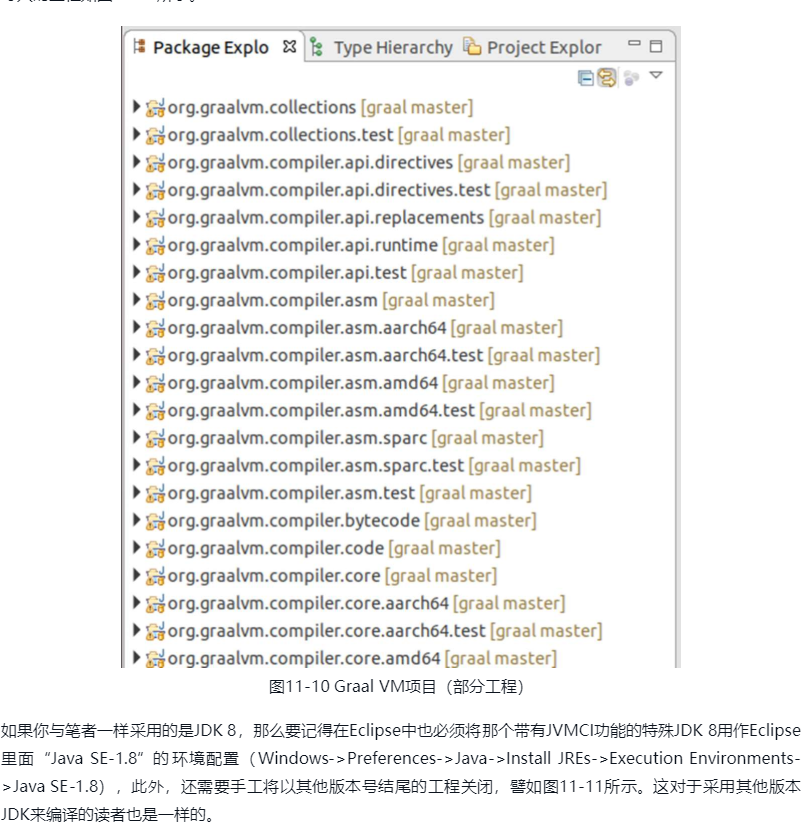Click project icon of org.graalvm.compiler.api.runtime

(x=155, y=245)
